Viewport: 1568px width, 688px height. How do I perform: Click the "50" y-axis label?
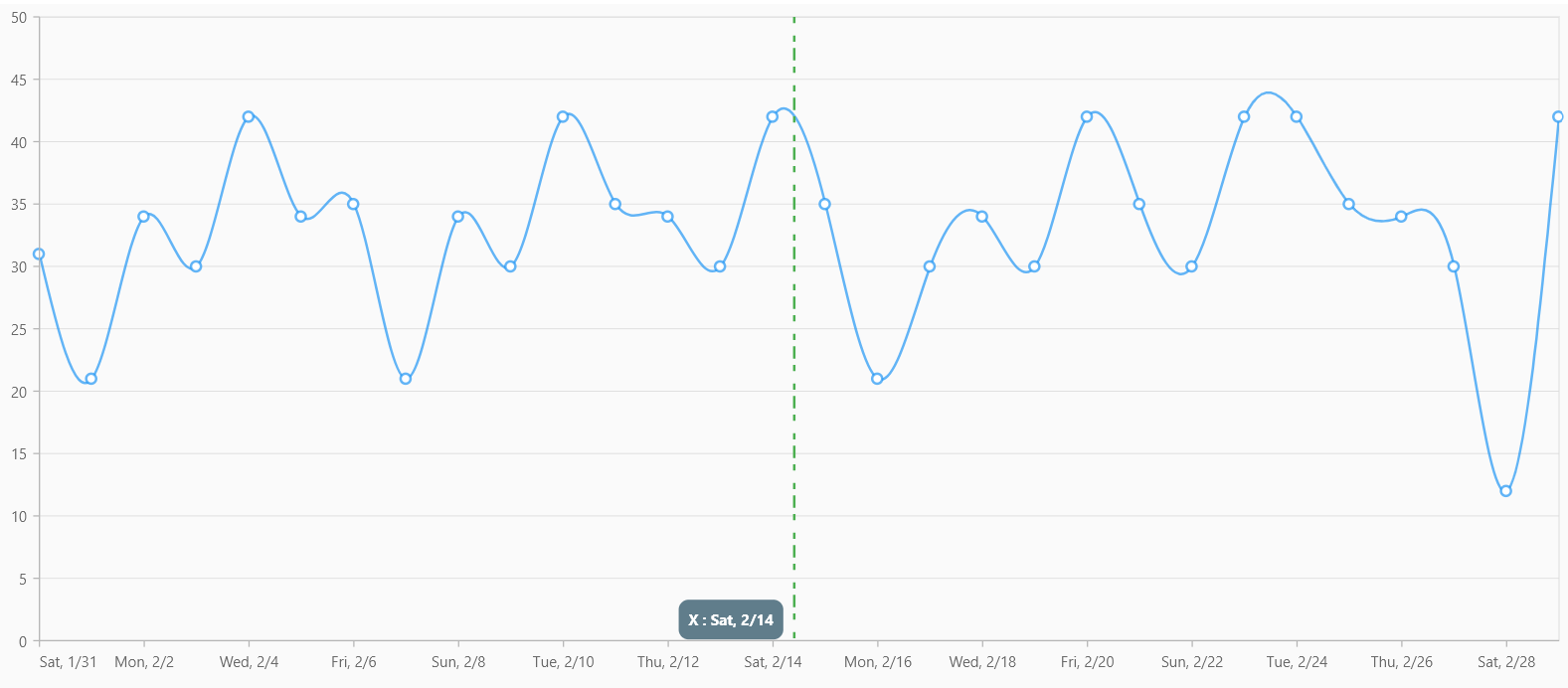tap(19, 18)
